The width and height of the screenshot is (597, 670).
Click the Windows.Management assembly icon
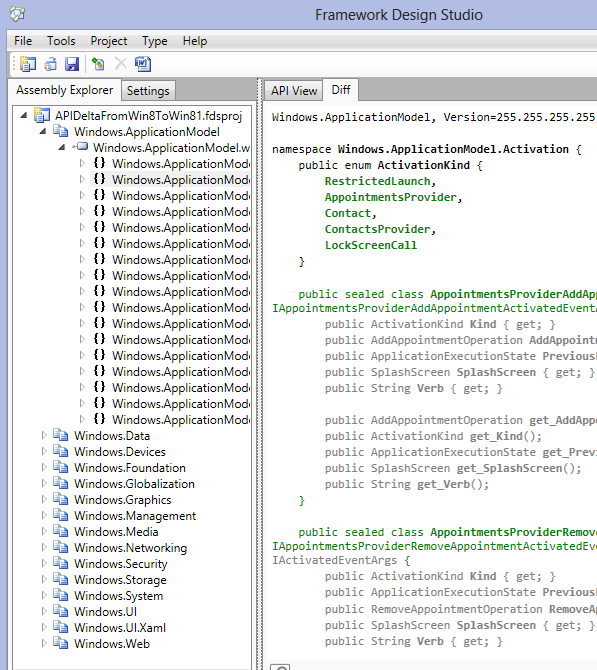61,515
